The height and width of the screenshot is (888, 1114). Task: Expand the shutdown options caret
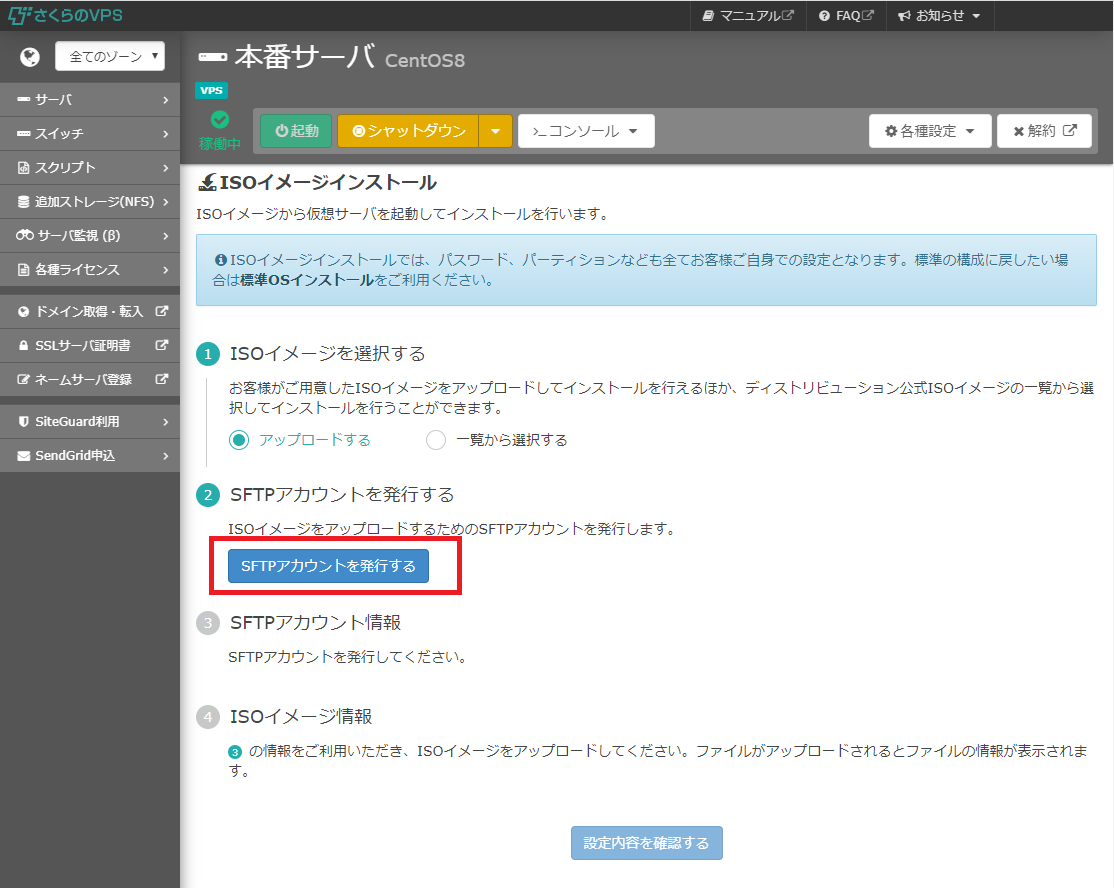point(496,131)
